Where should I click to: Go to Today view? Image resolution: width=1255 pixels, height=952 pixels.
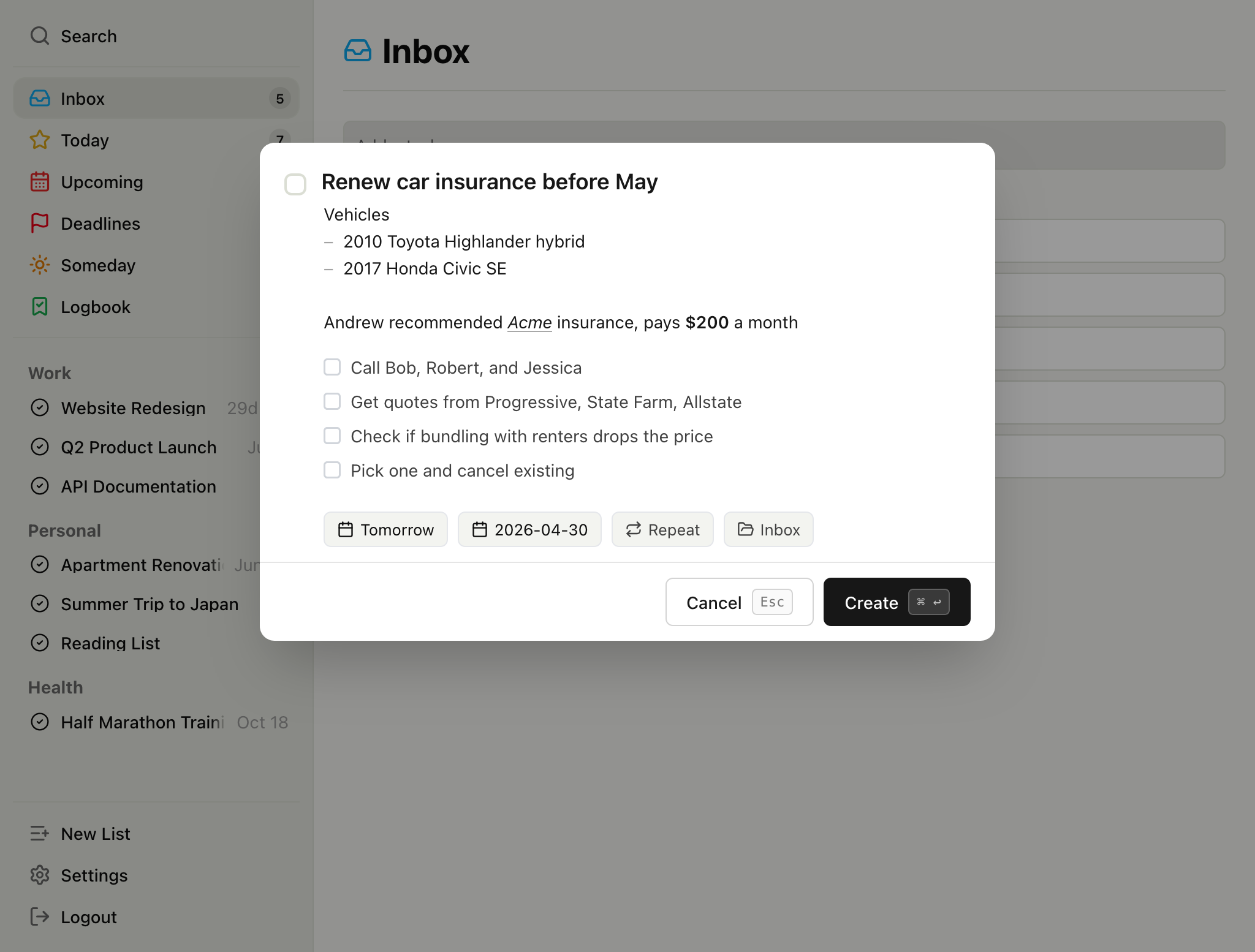156,140
